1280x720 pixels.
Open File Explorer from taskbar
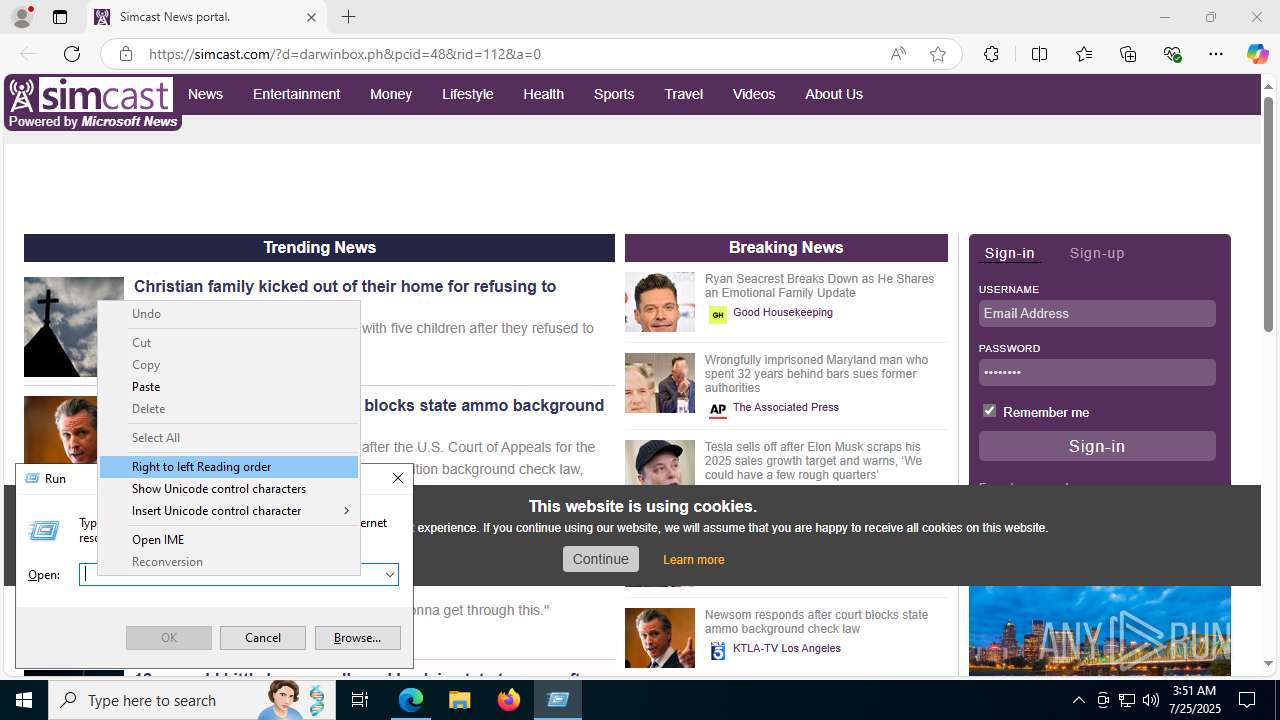pos(460,700)
